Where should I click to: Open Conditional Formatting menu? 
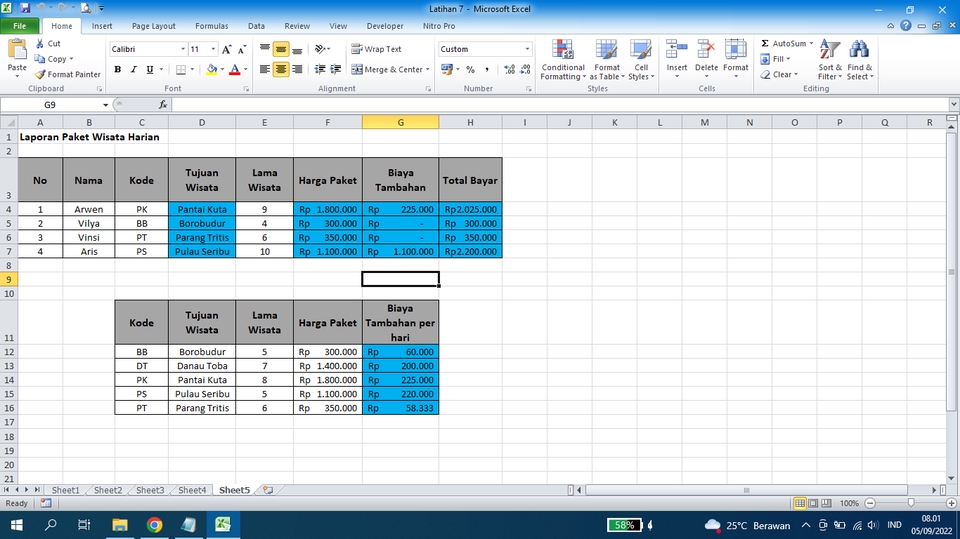tap(563, 59)
